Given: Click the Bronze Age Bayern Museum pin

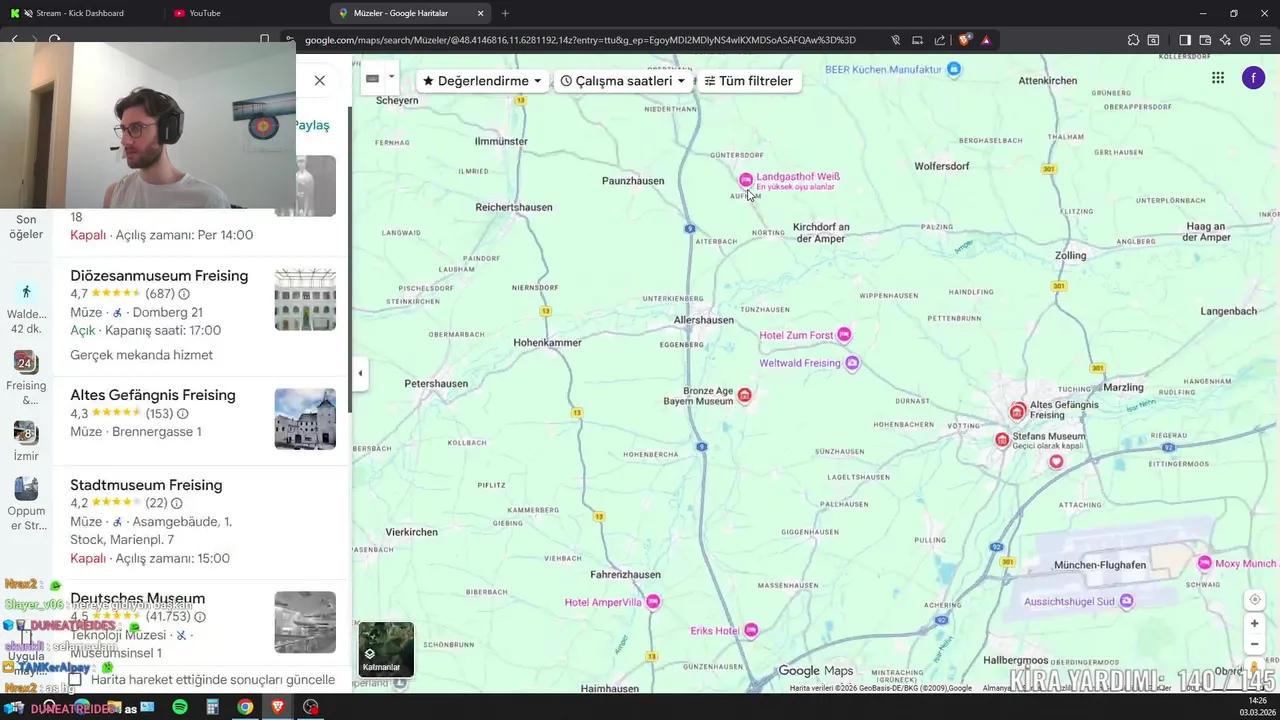Looking at the screenshot, I should (744, 396).
